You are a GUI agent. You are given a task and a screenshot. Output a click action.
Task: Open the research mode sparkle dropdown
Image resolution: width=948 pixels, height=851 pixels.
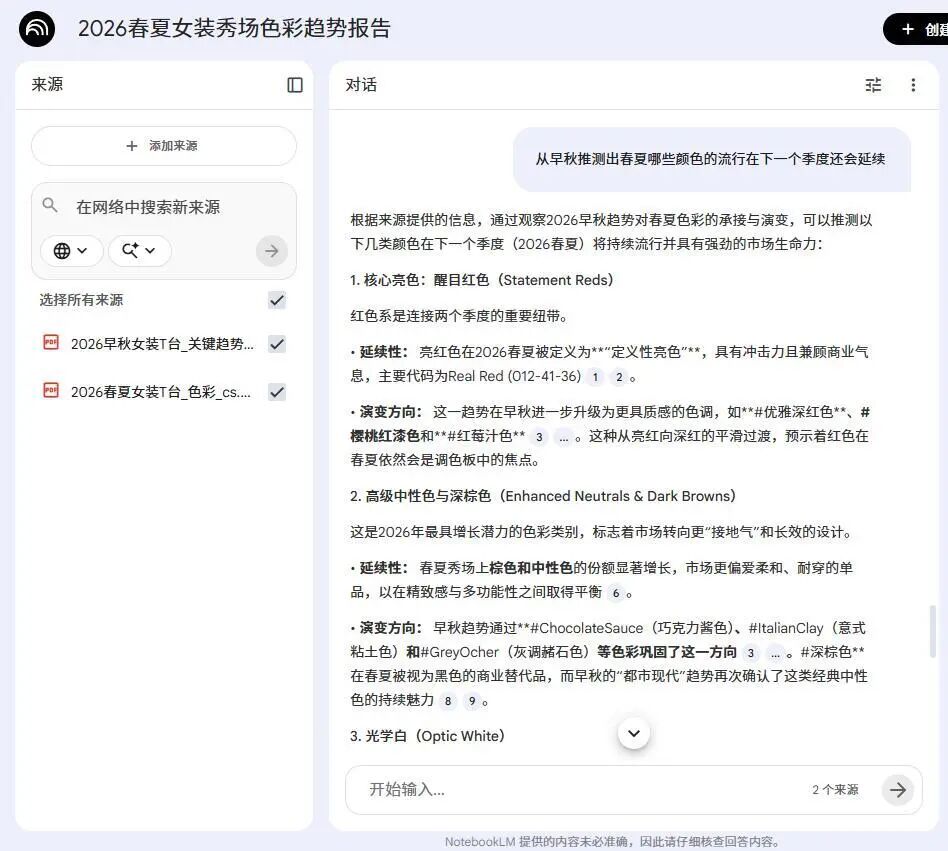pos(140,250)
